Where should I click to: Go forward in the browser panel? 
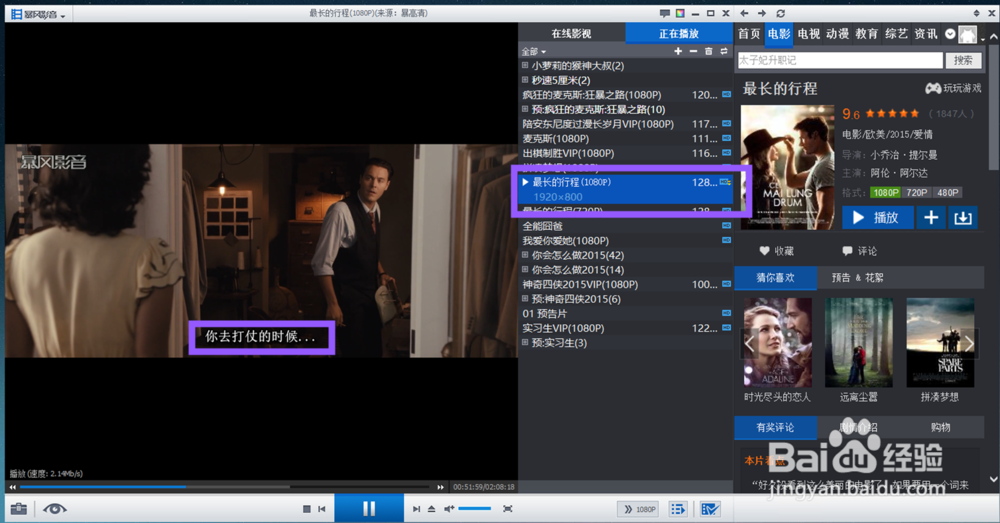(x=762, y=13)
